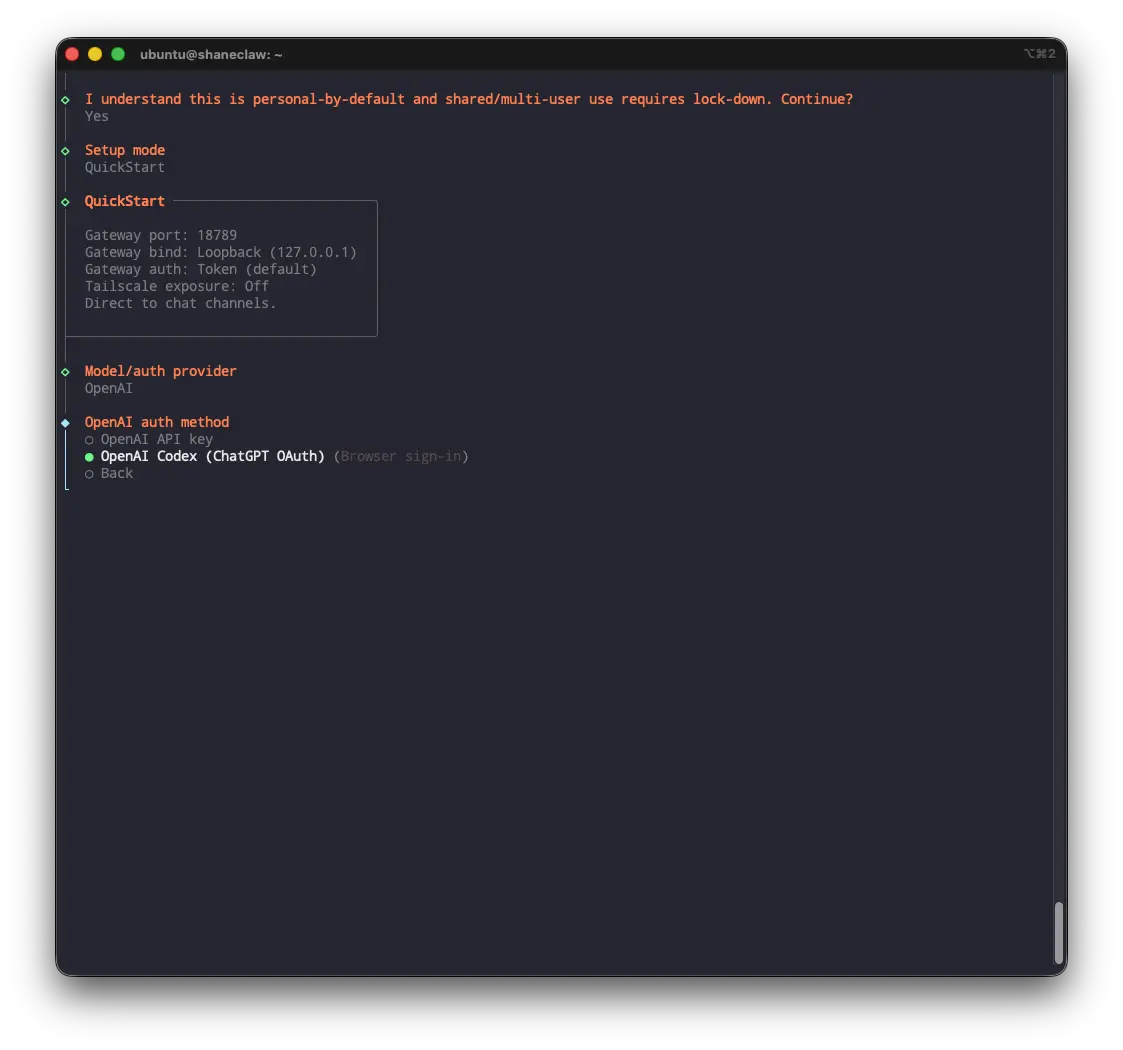Click the 'Tailscale exposure: Off' line
This screenshot has height=1050, width=1123.
coord(177,286)
